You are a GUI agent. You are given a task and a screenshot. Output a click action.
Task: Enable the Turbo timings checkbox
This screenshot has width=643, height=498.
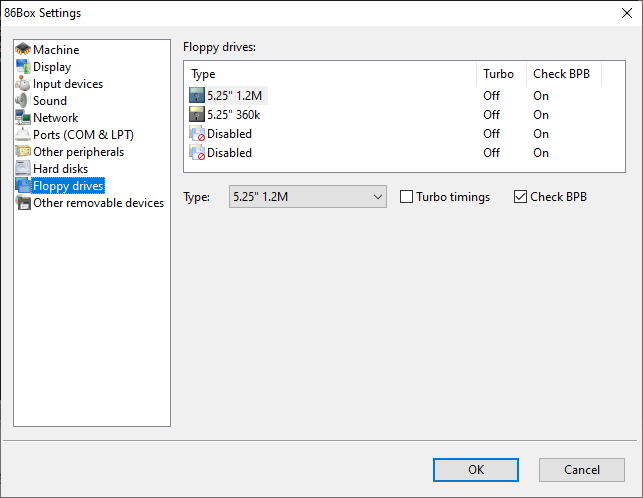(406, 196)
